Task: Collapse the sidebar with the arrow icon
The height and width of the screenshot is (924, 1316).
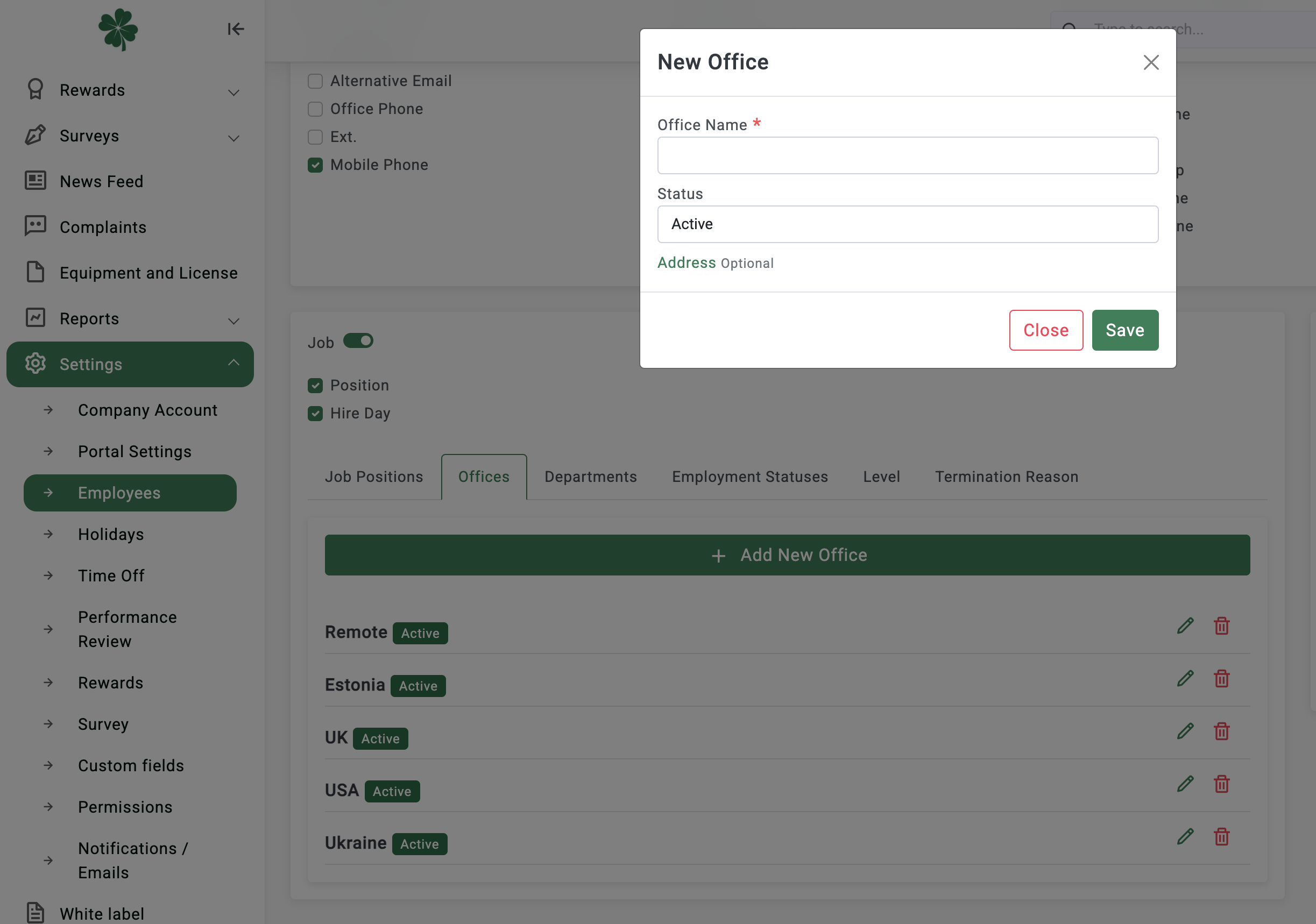Action: pyautogui.click(x=236, y=29)
